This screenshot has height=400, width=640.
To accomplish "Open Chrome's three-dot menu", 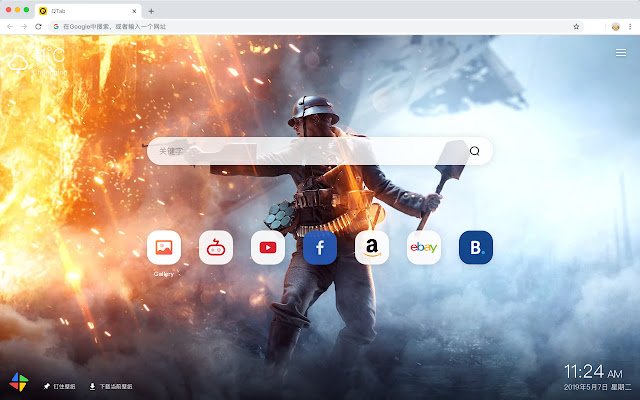I will pos(630,27).
